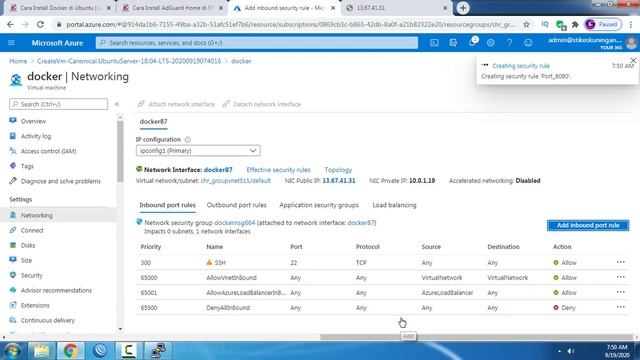Screen dimensions: 640x360
Task: Launch Cloud Shell from the top bar
Action: click(x=434, y=43)
